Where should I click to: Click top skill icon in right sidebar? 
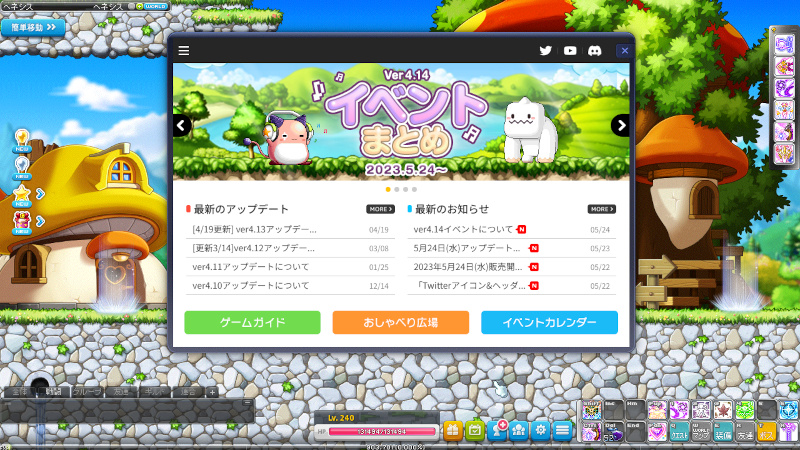click(x=784, y=45)
